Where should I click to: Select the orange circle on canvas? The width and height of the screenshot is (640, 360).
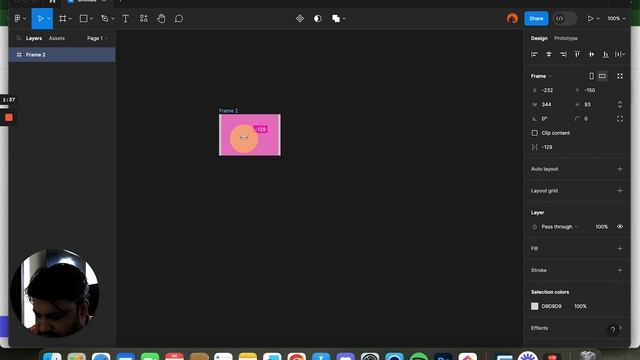click(244, 139)
